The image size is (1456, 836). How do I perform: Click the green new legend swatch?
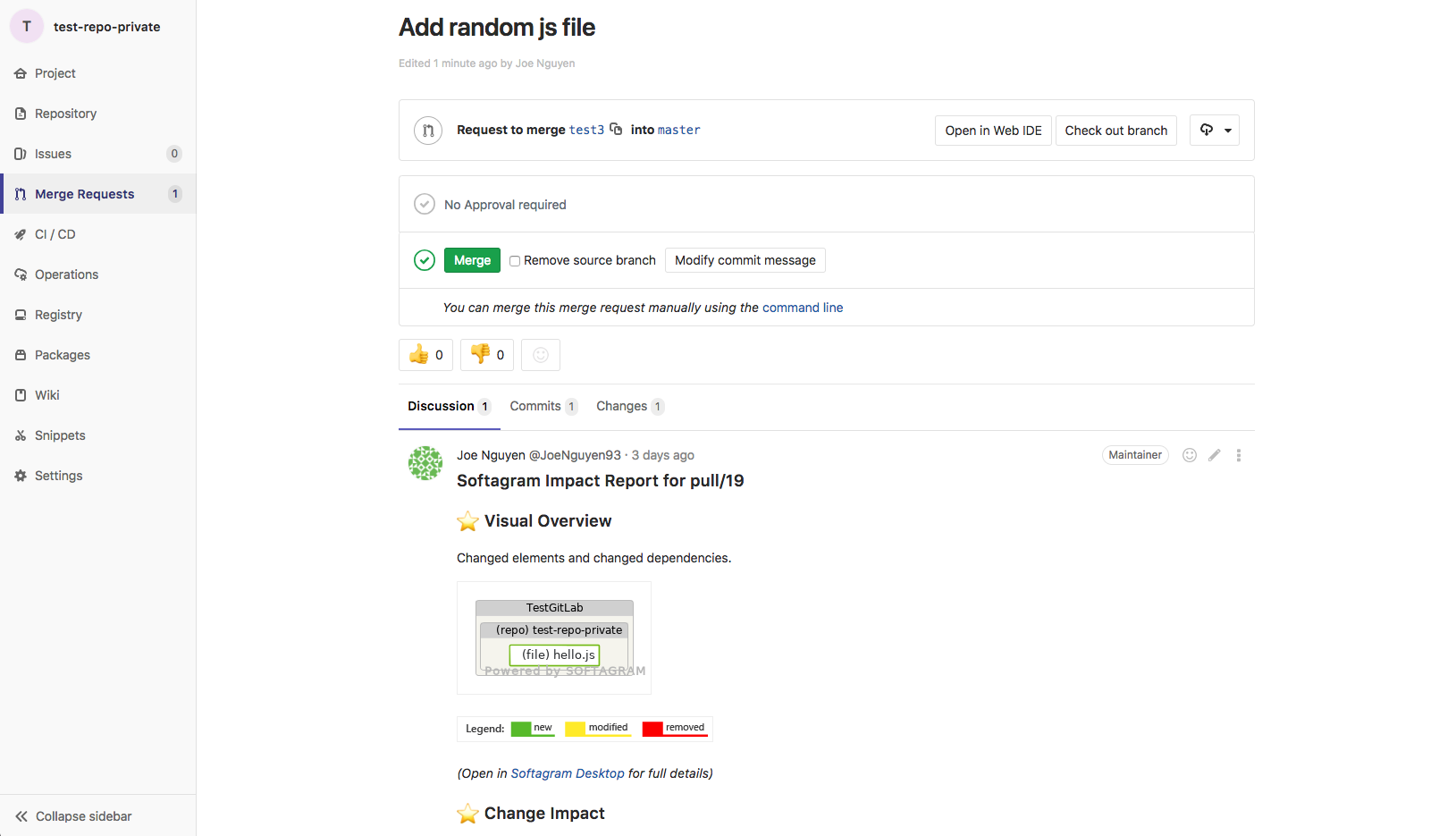(521, 729)
